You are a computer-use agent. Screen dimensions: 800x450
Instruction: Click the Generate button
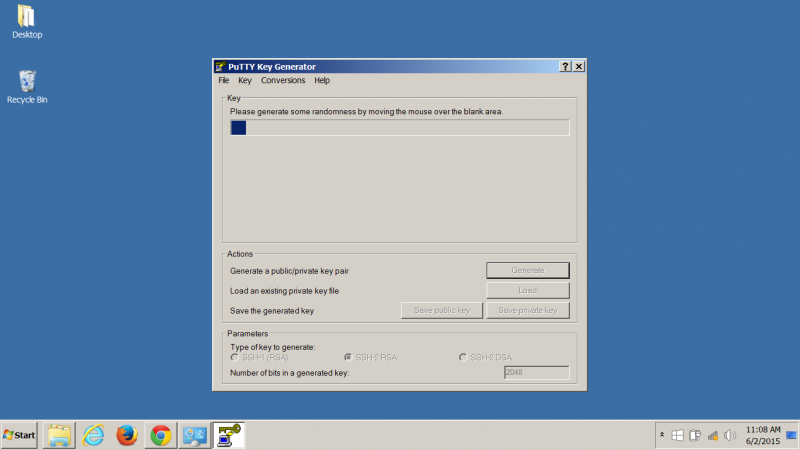click(x=528, y=270)
